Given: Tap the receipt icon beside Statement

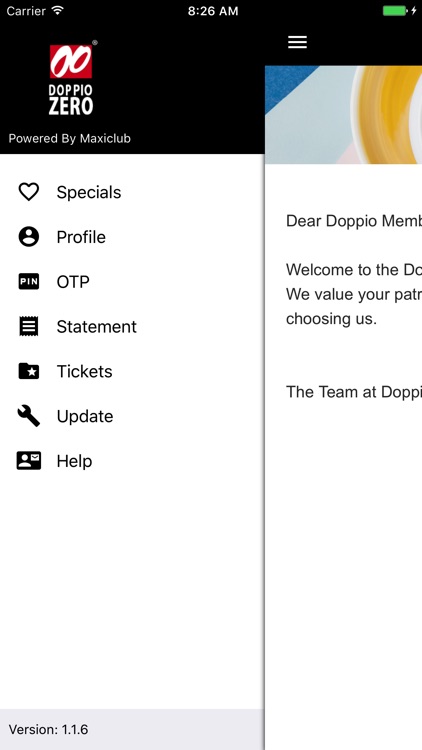Looking at the screenshot, I should pyautogui.click(x=29, y=326).
